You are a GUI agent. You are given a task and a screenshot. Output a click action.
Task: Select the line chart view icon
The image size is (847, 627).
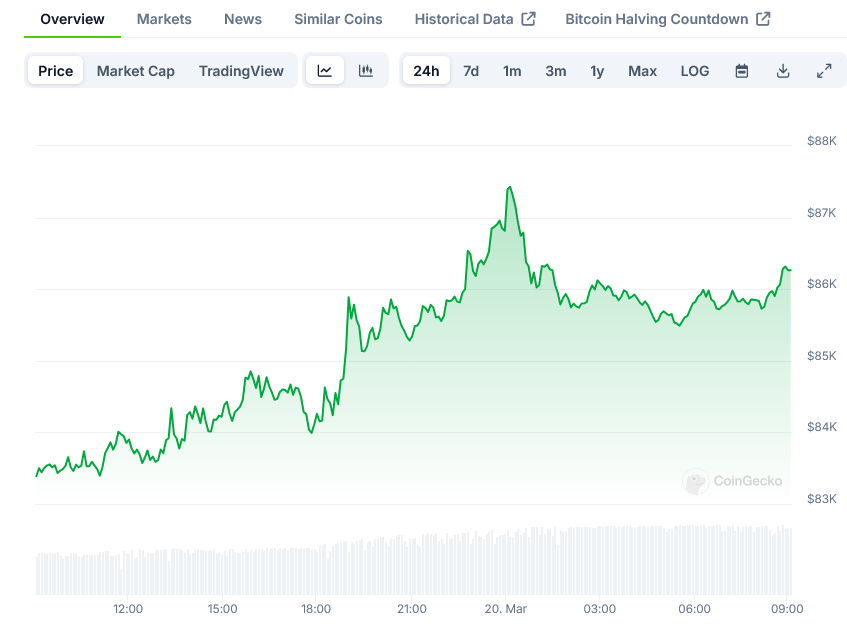325,71
